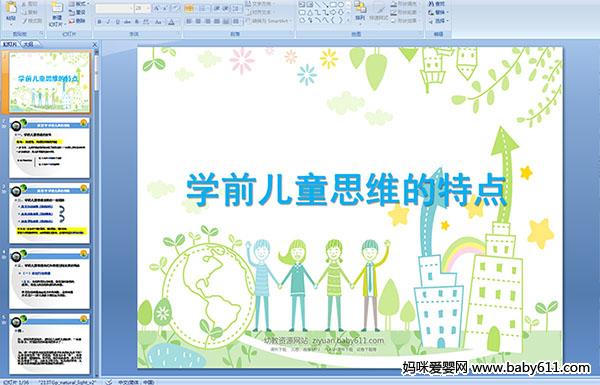The image size is (600, 385).
Task: Open the Select dropdown in Editing group
Action: click(438, 21)
